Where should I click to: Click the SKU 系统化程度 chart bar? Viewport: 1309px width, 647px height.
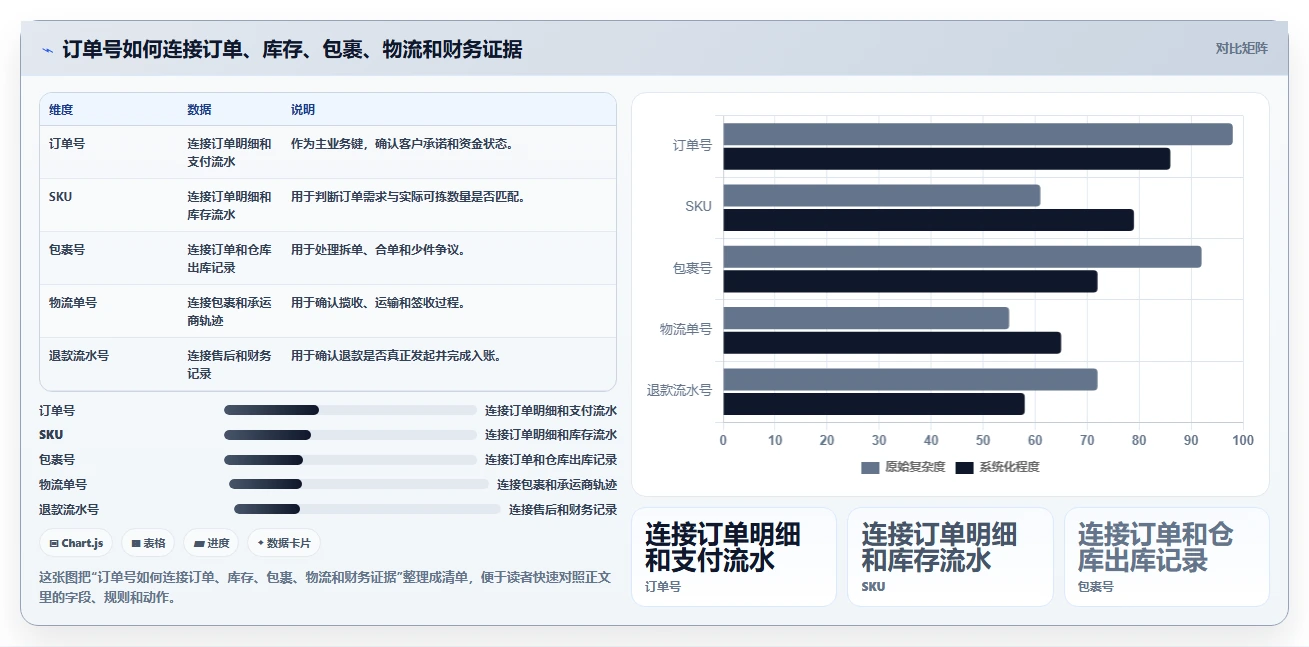tap(928, 219)
